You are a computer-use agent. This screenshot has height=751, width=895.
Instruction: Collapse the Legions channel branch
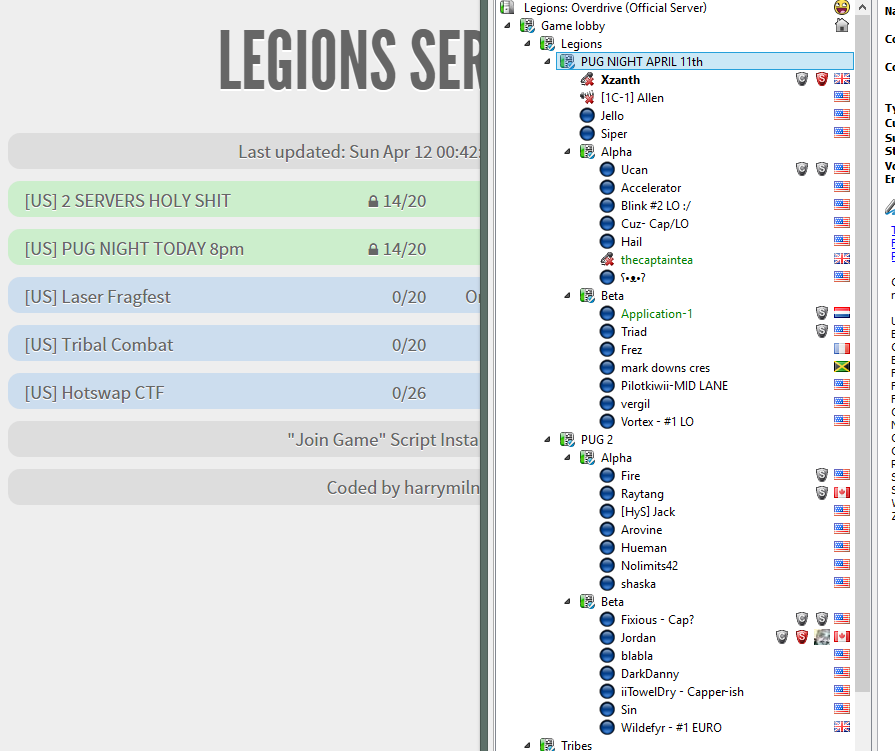527,43
